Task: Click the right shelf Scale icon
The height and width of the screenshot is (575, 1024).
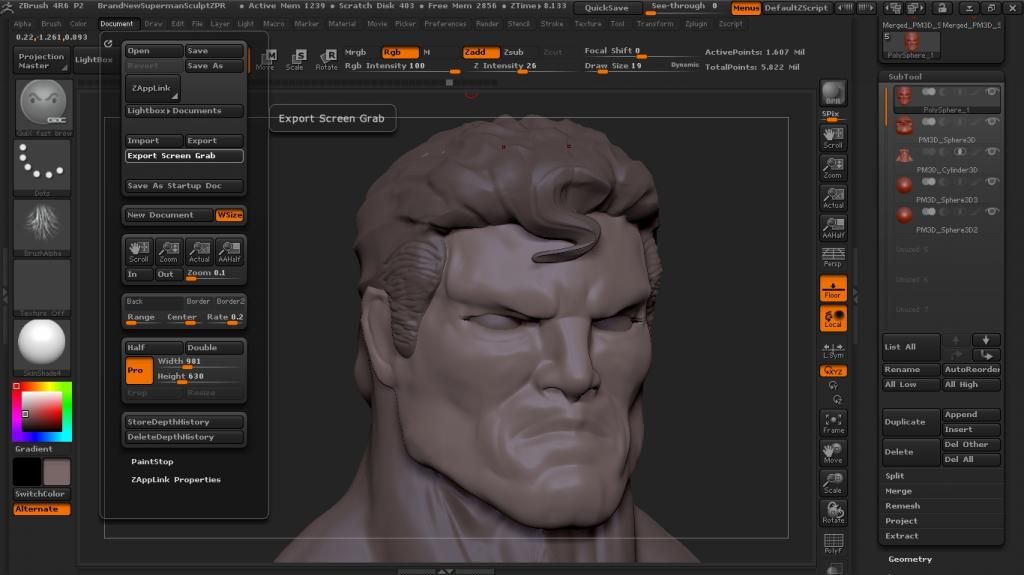Action: pos(833,483)
